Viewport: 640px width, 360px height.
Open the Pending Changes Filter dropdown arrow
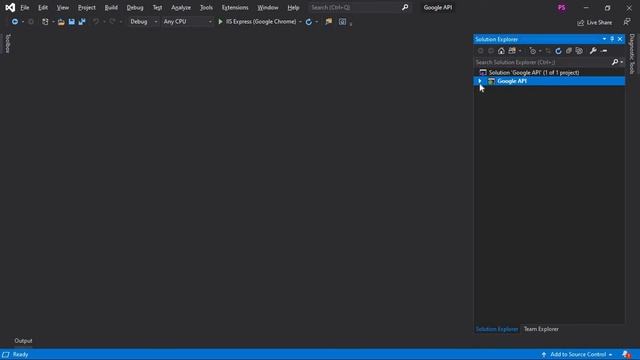tap(540, 51)
